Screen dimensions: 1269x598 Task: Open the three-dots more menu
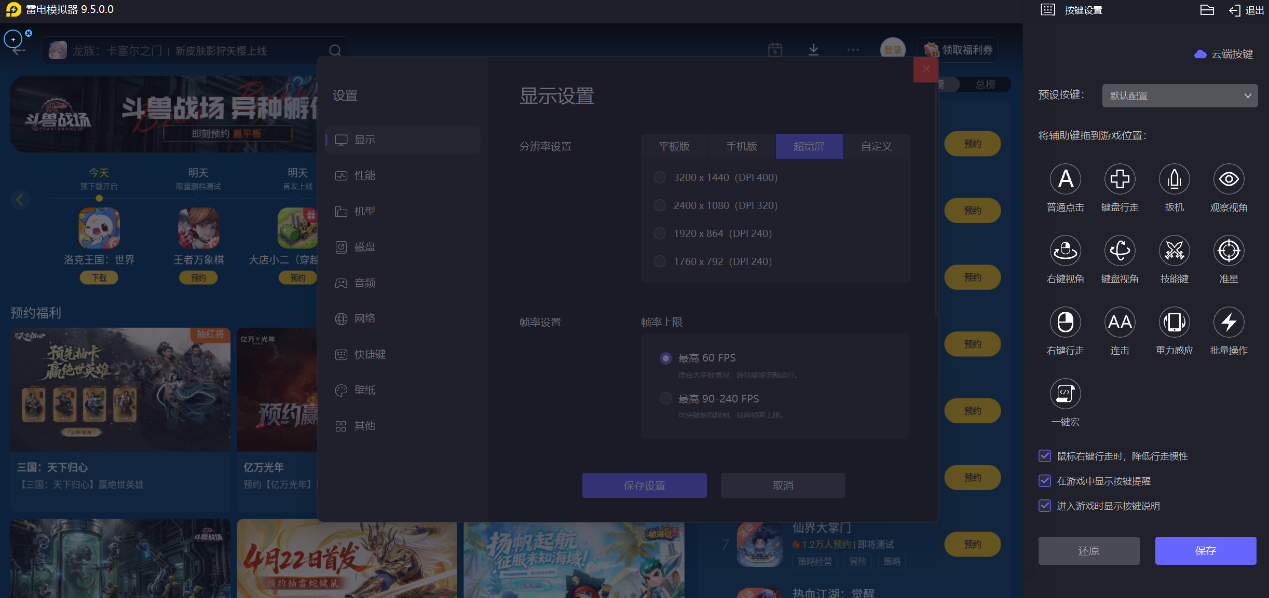coord(853,50)
